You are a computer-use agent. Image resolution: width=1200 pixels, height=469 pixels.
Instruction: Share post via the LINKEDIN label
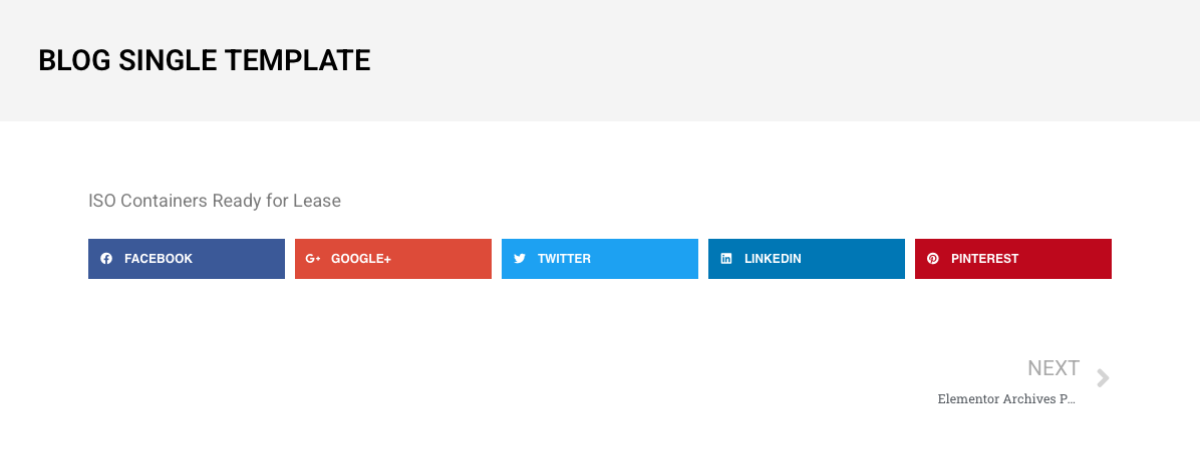pyautogui.click(x=773, y=259)
